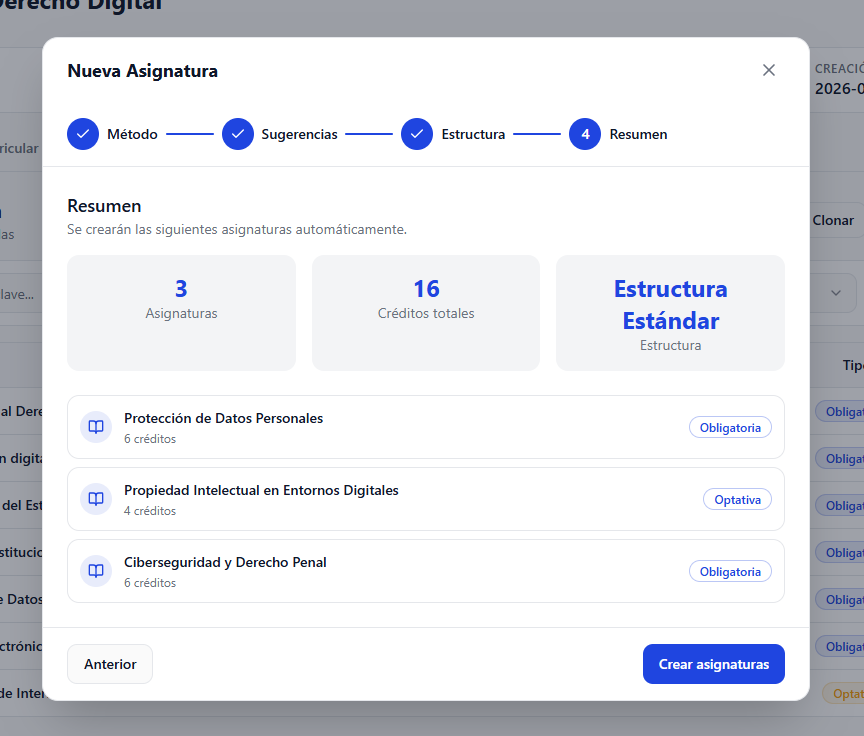The image size is (864, 736).
Task: Select the Obligatoria badge on Ciberseguridad
Action: [730, 571]
